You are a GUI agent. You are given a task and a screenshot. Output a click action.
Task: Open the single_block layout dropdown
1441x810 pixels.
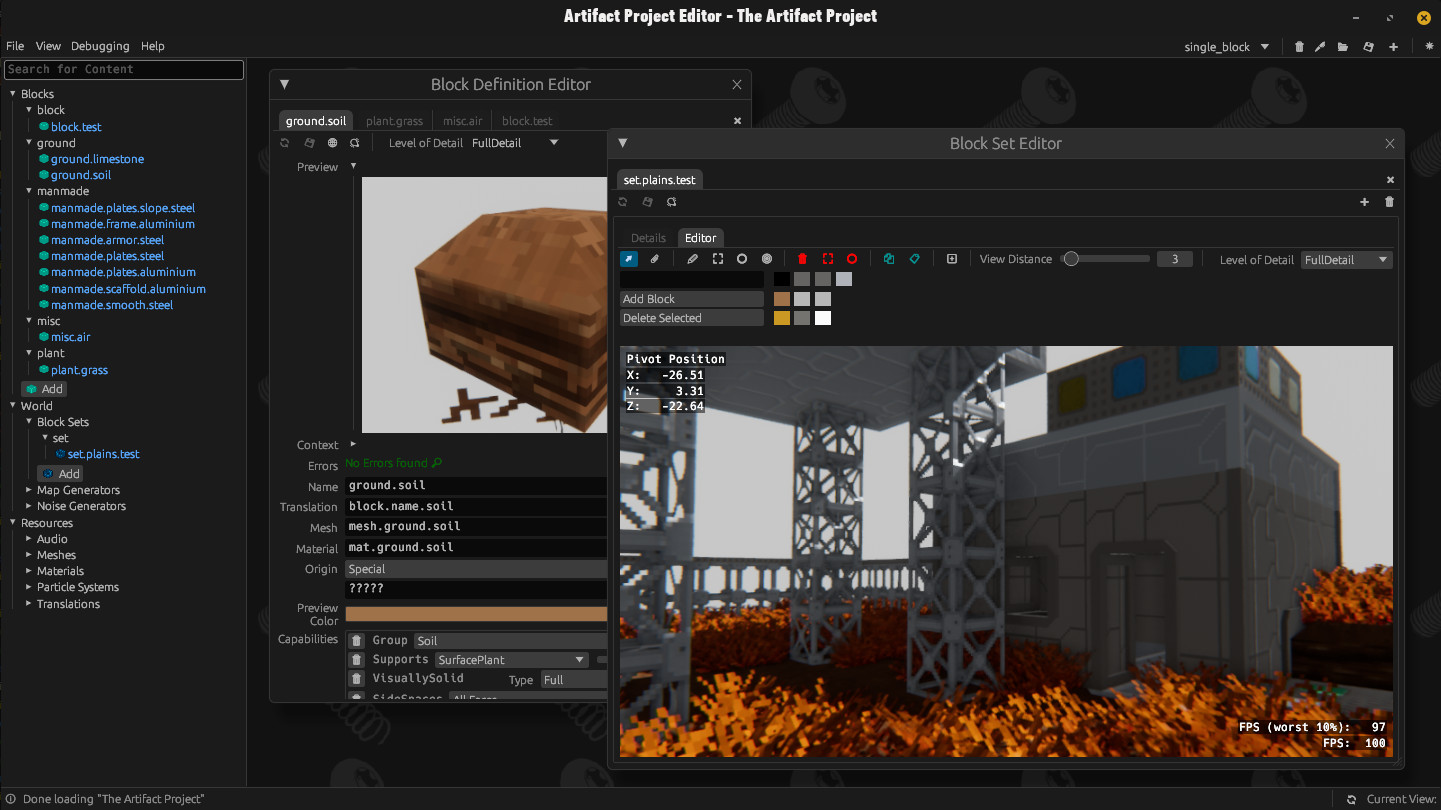coord(1264,47)
